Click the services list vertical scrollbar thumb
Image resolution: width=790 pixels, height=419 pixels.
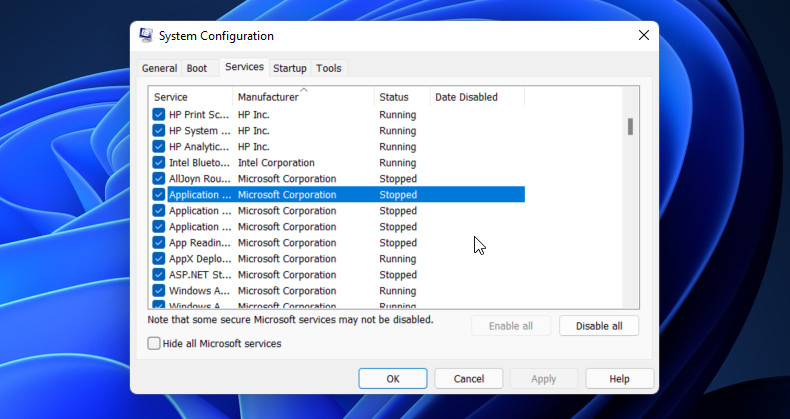pyautogui.click(x=630, y=127)
